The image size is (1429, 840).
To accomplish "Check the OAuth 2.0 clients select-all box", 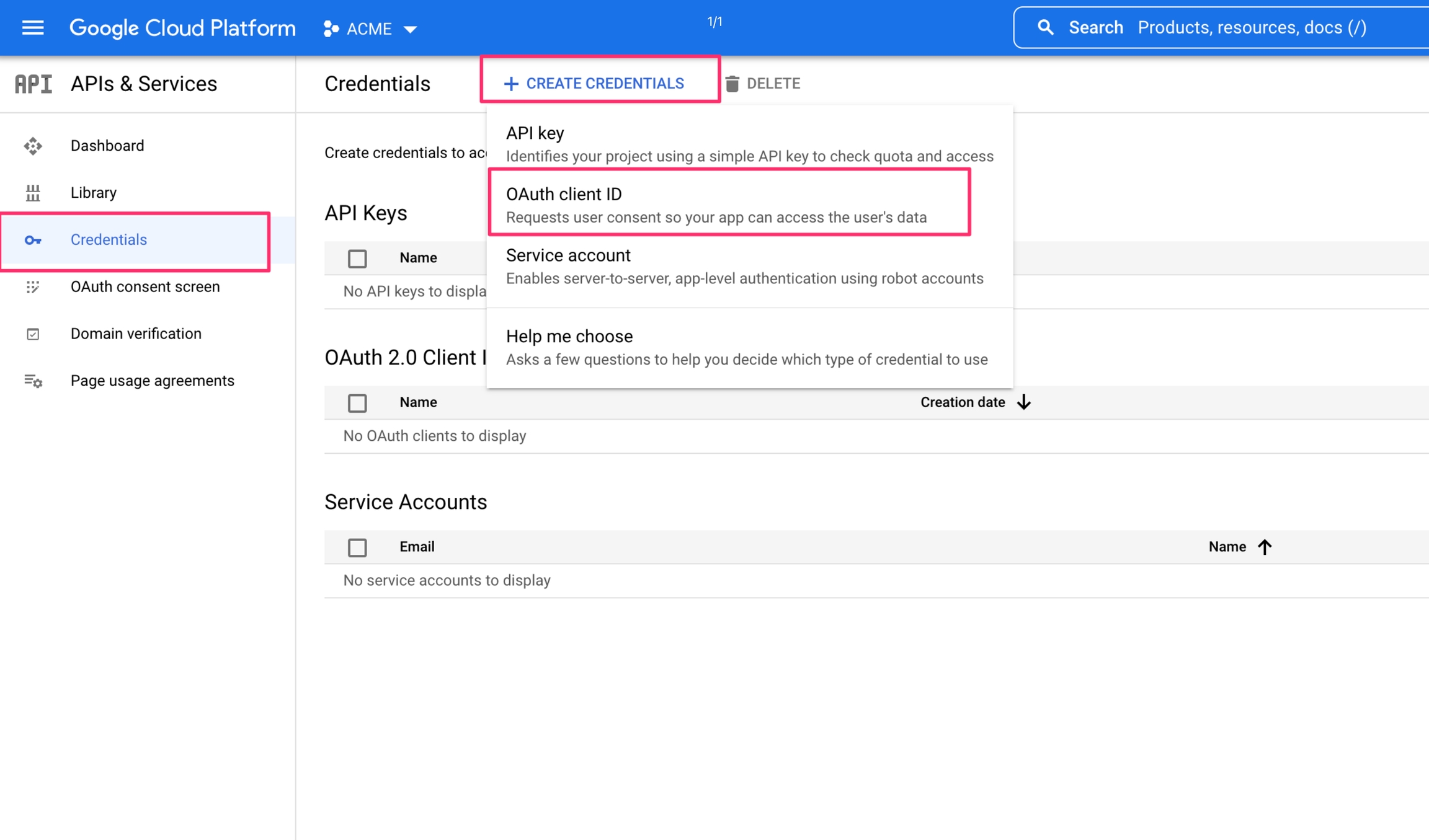I will coord(357,403).
